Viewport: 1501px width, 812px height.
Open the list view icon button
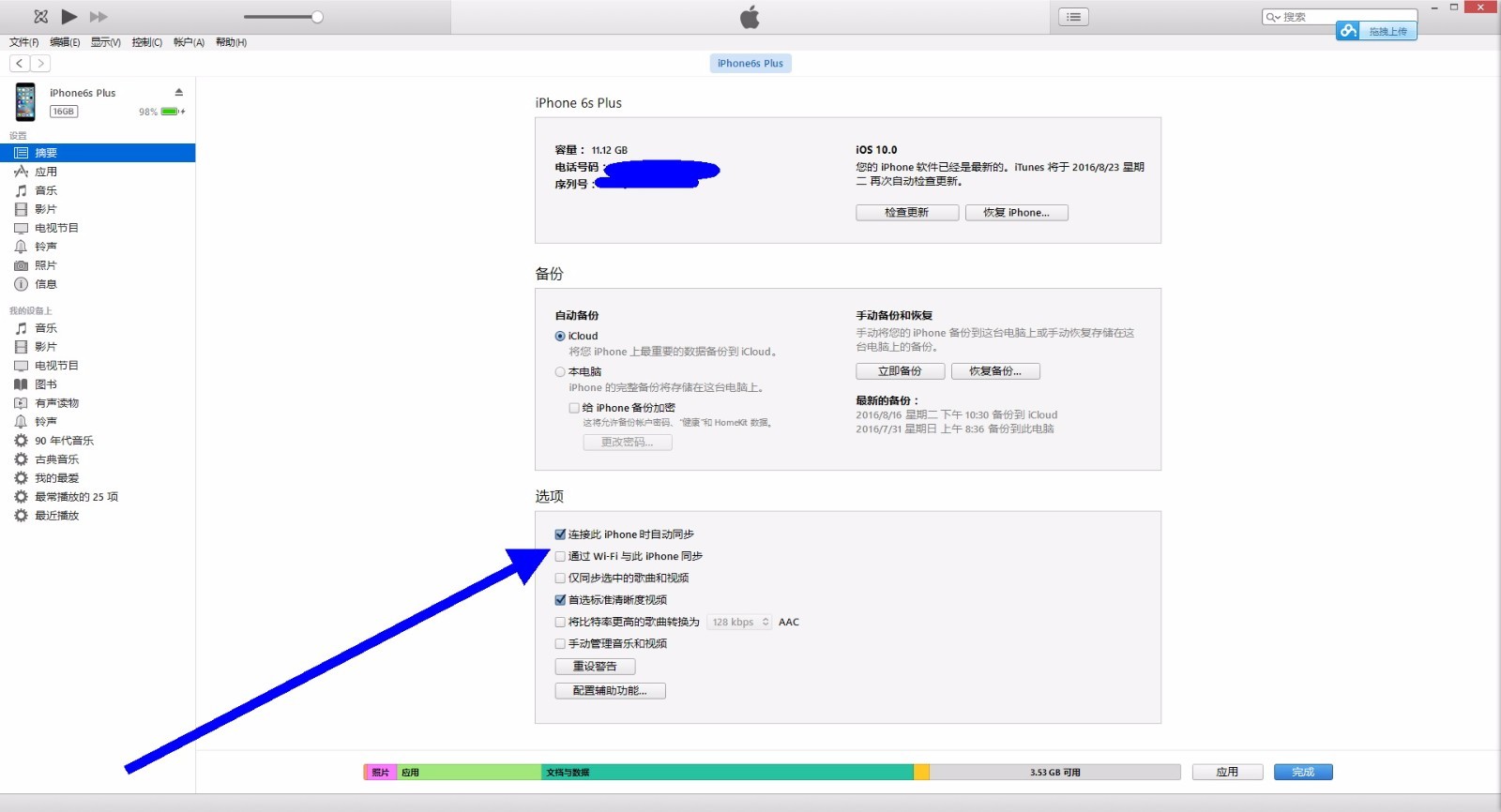click(1073, 17)
